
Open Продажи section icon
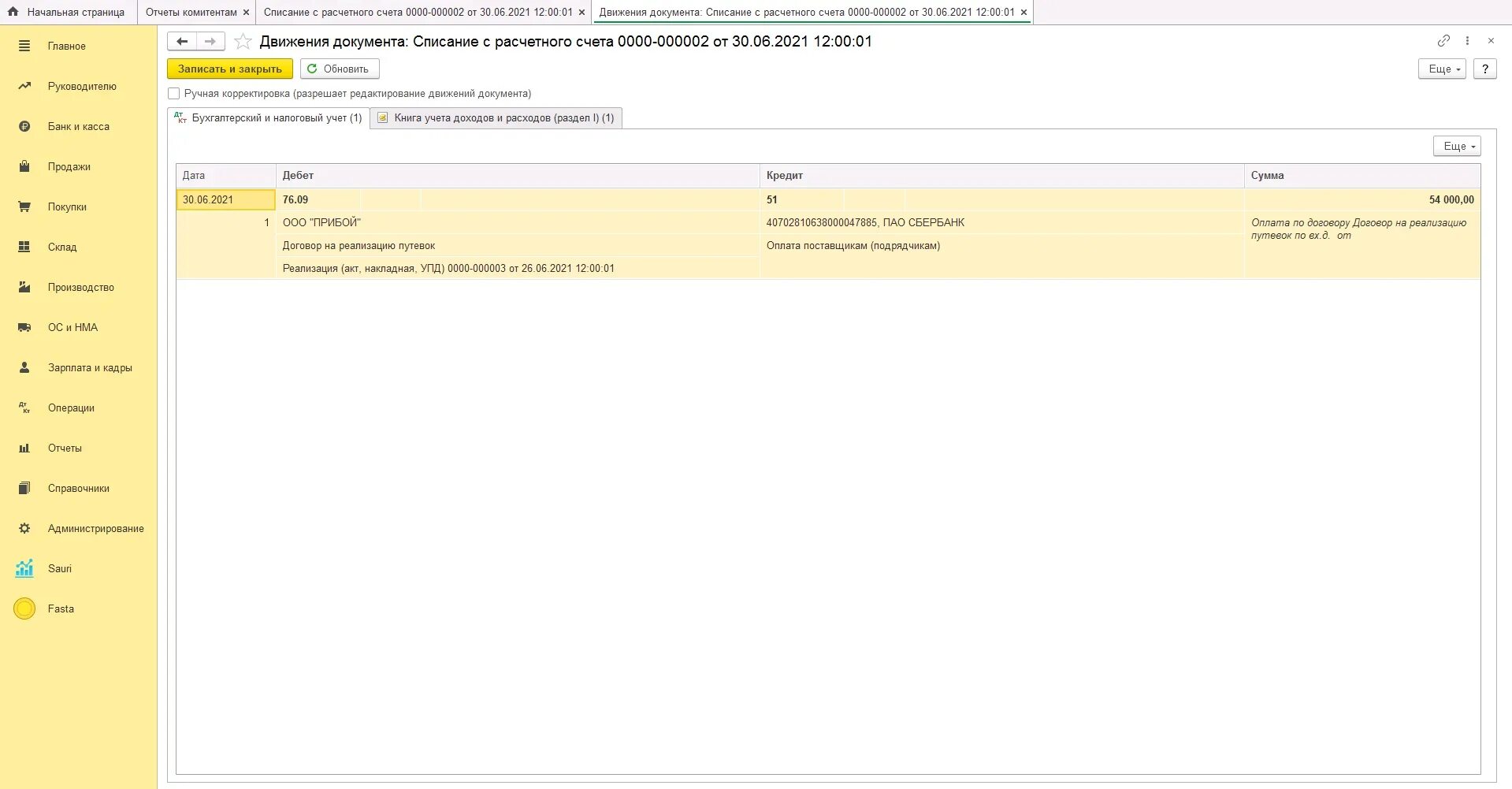pyautogui.click(x=24, y=167)
